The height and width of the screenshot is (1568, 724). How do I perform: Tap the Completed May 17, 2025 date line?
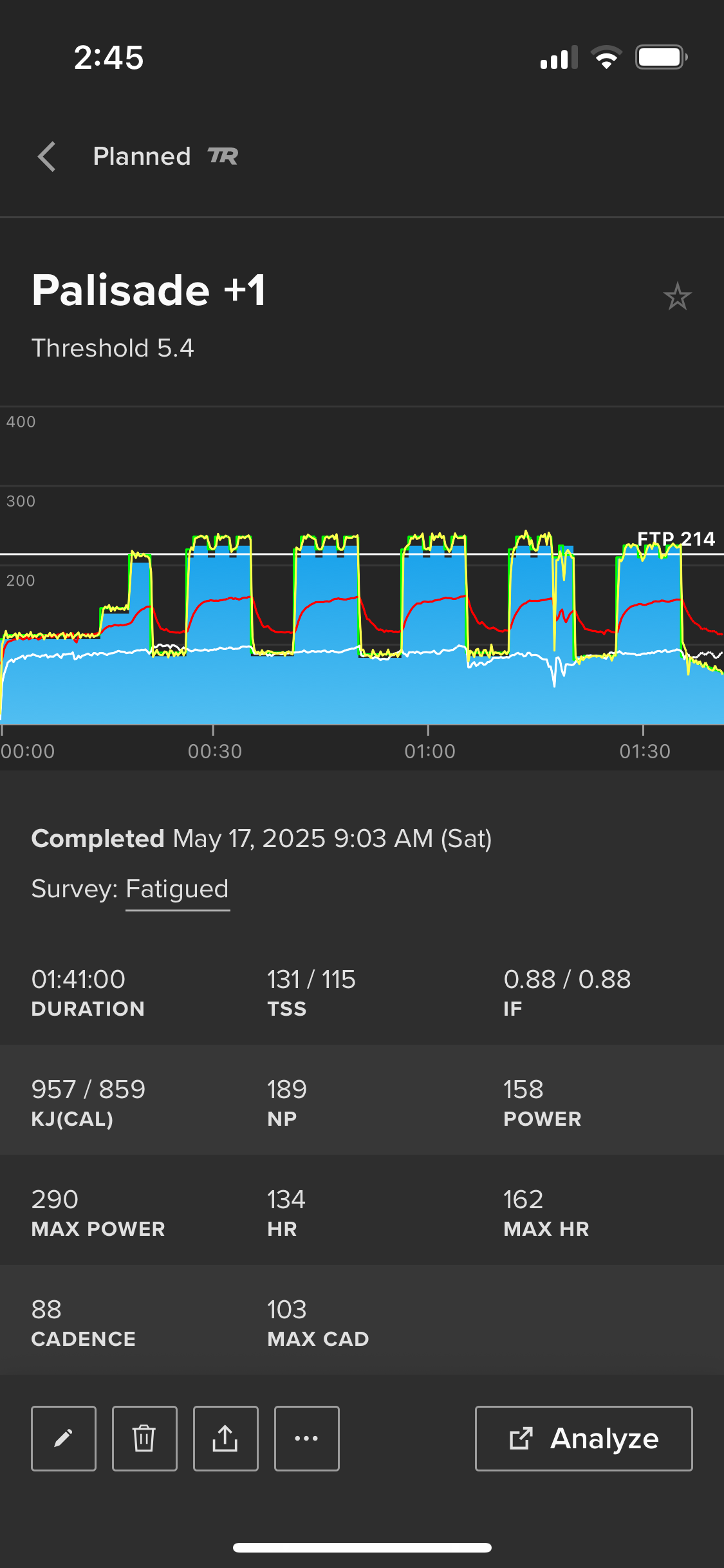coord(262,839)
